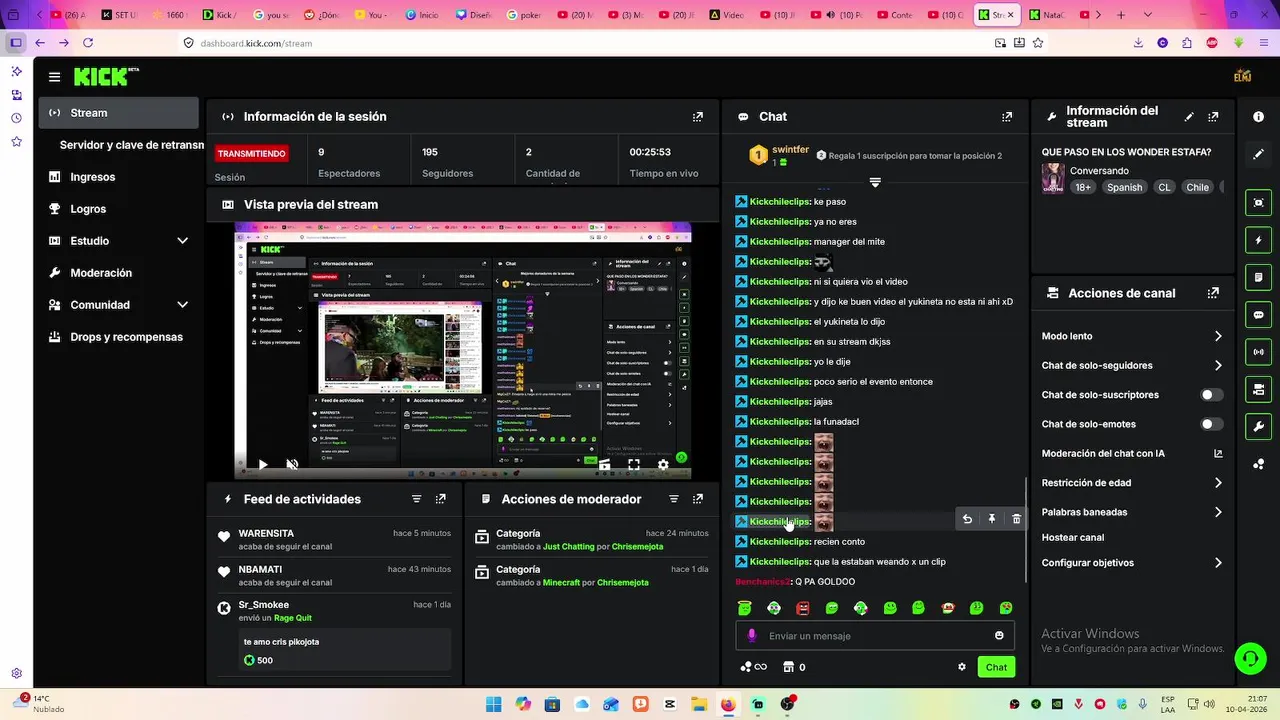Image resolution: width=1280 pixels, height=720 pixels.
Task: Insert the red angry emote
Action: (802, 608)
